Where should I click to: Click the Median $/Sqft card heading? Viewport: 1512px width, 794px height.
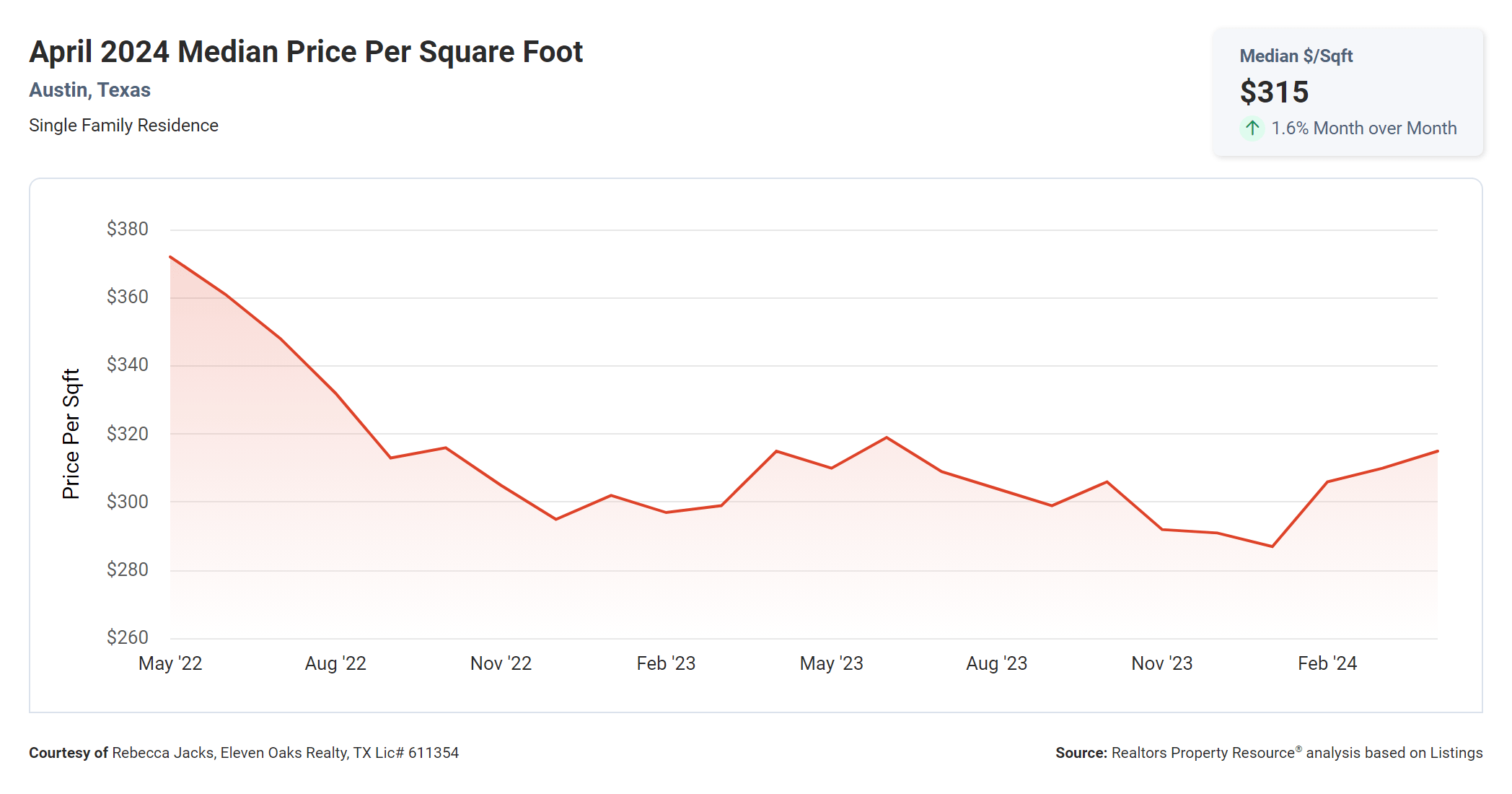pos(1296,56)
